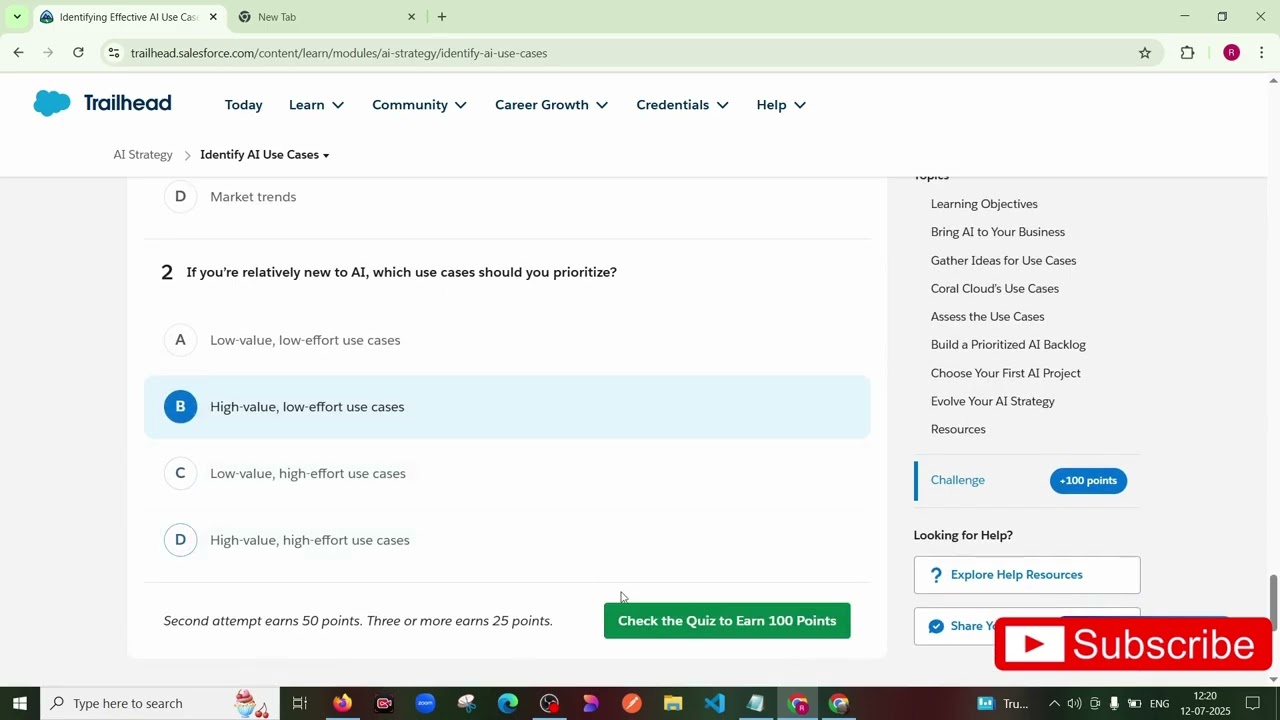Jump to Coral Cloud's Use Cases

[995, 289]
